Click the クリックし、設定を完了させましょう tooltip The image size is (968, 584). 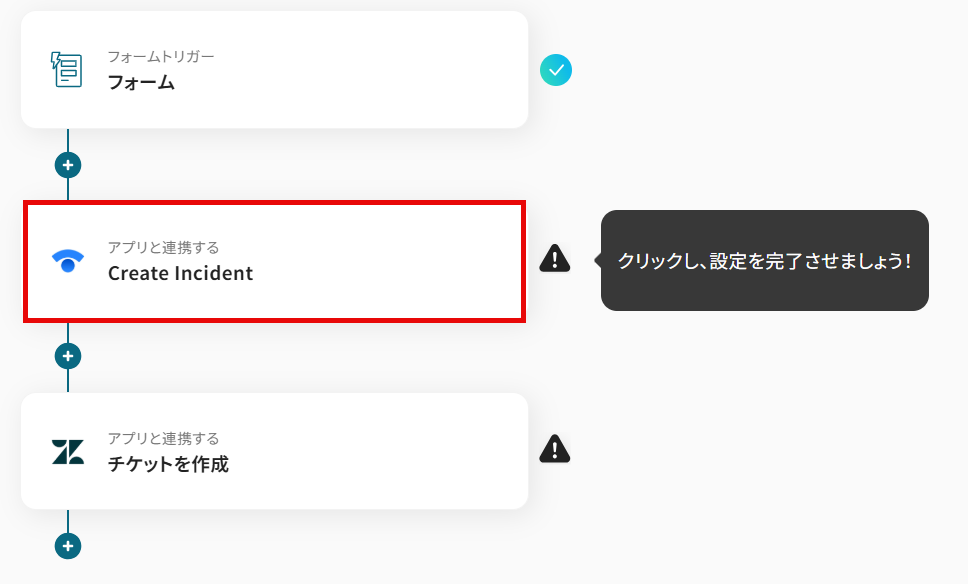coord(764,261)
